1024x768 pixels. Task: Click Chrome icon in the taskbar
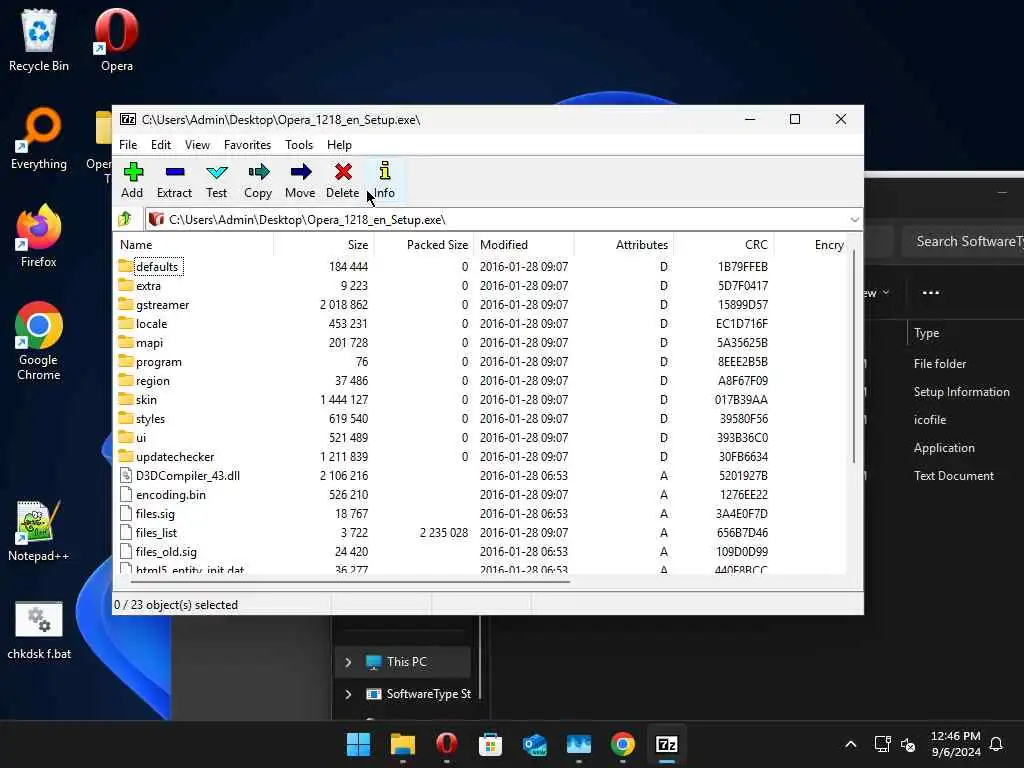(622, 744)
